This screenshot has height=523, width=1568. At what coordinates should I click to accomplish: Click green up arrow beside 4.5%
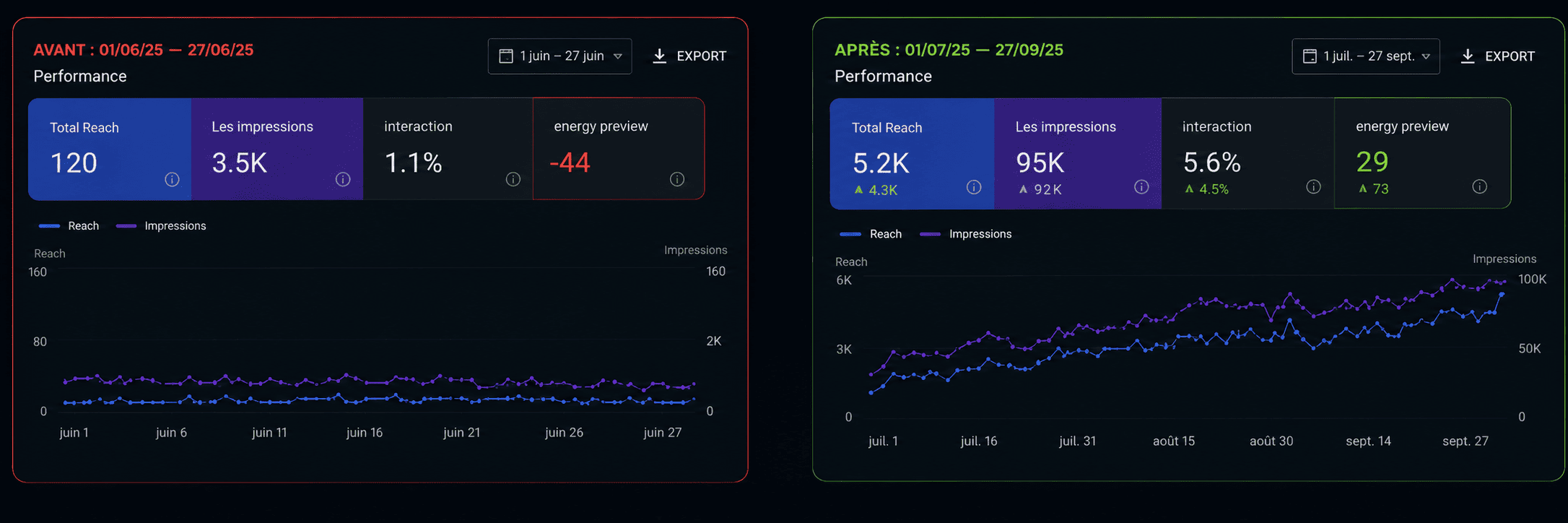point(1189,189)
